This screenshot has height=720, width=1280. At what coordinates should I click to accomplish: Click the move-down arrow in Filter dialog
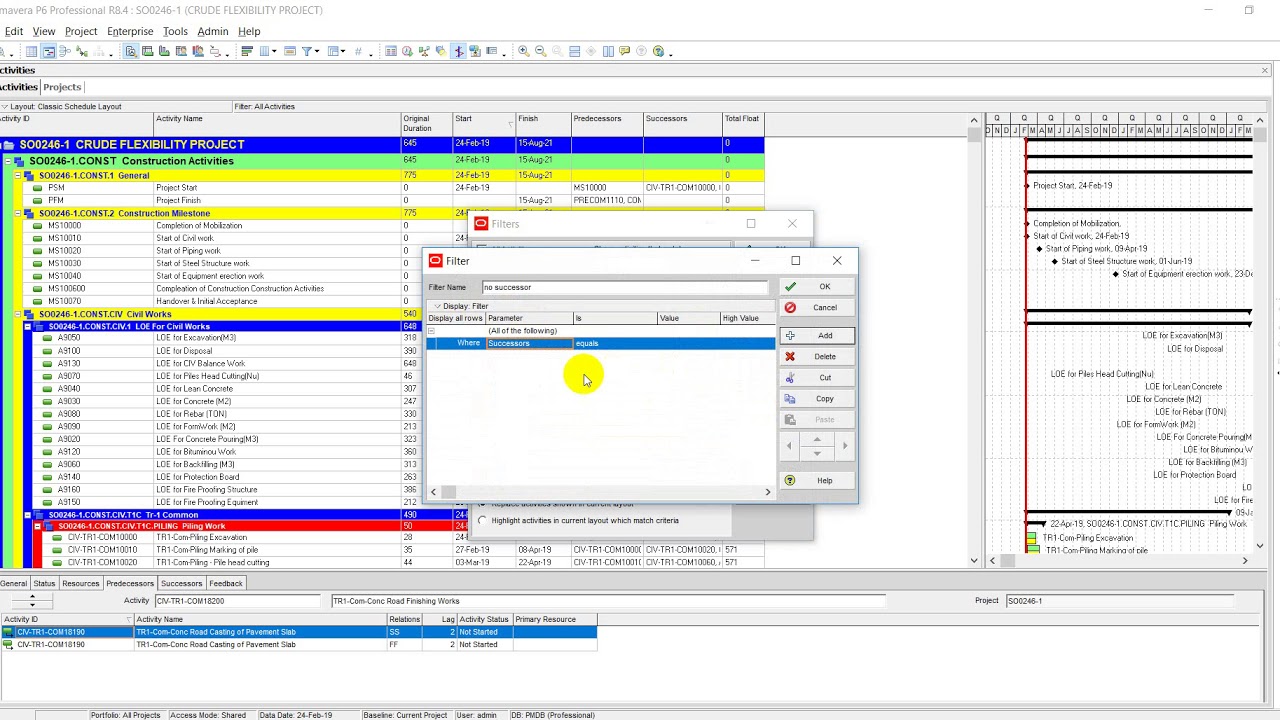[x=817, y=453]
